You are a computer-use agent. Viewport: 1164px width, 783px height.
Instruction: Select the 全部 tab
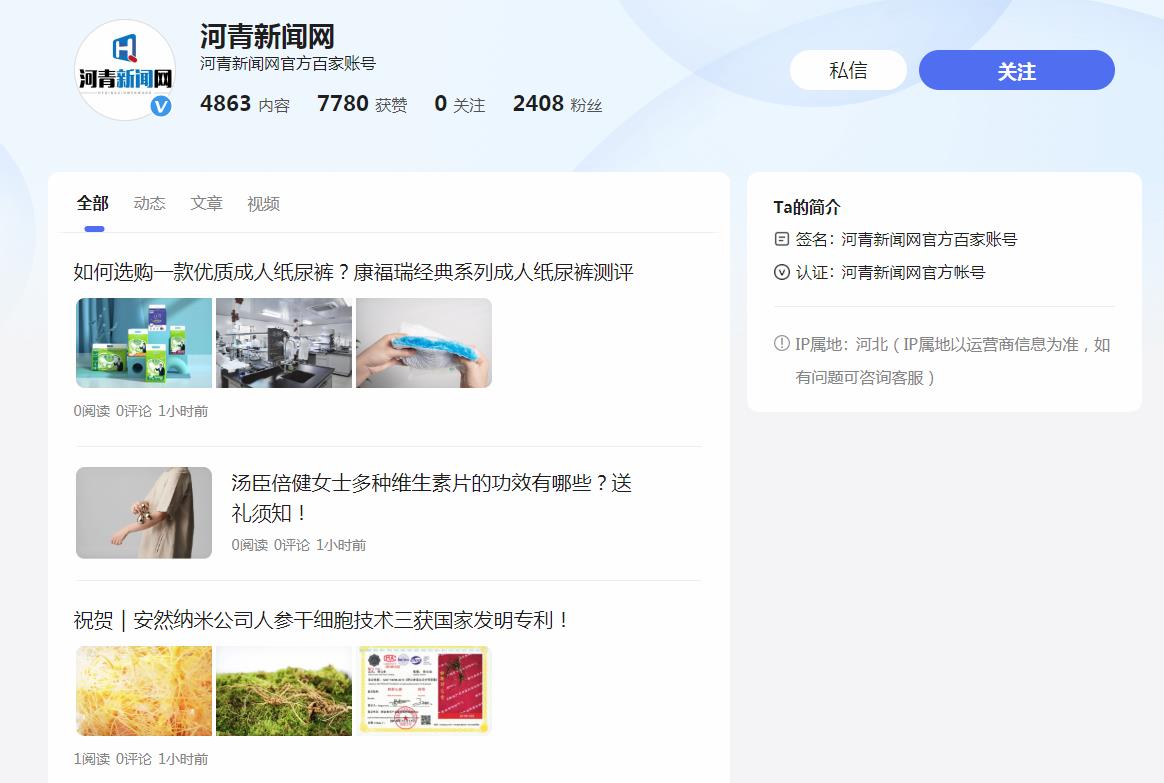93,203
